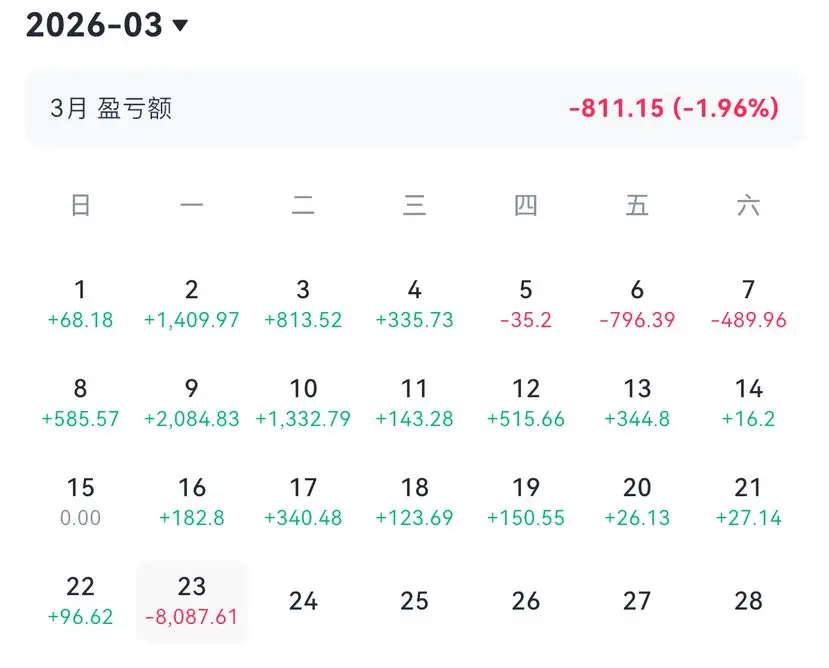Choose date 28 in the calendar
Screen dimensions: 829x668
point(749,601)
